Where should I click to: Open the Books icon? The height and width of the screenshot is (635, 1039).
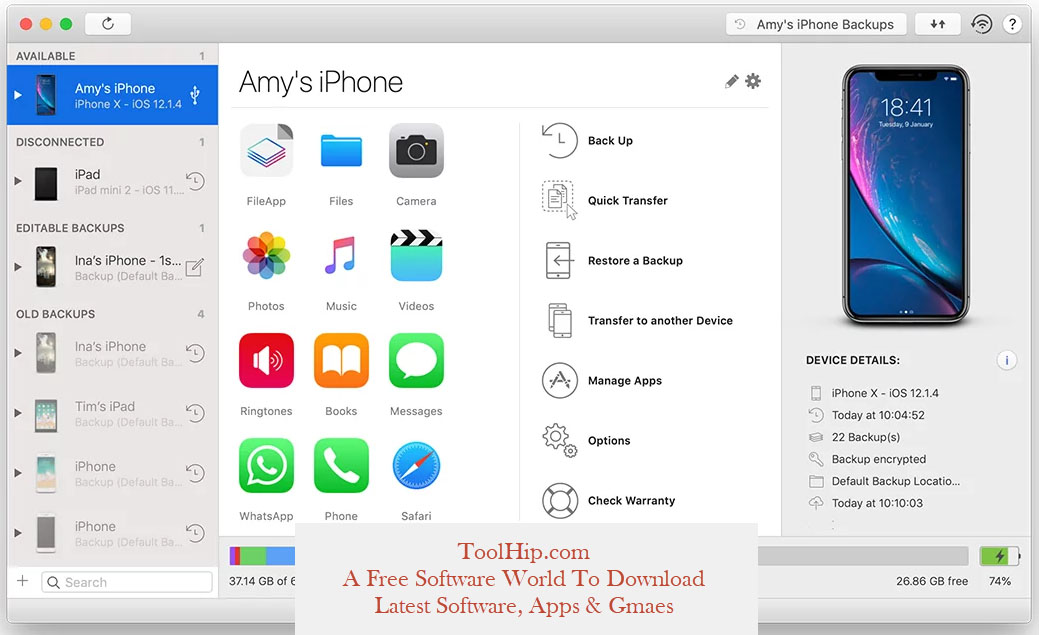341,360
